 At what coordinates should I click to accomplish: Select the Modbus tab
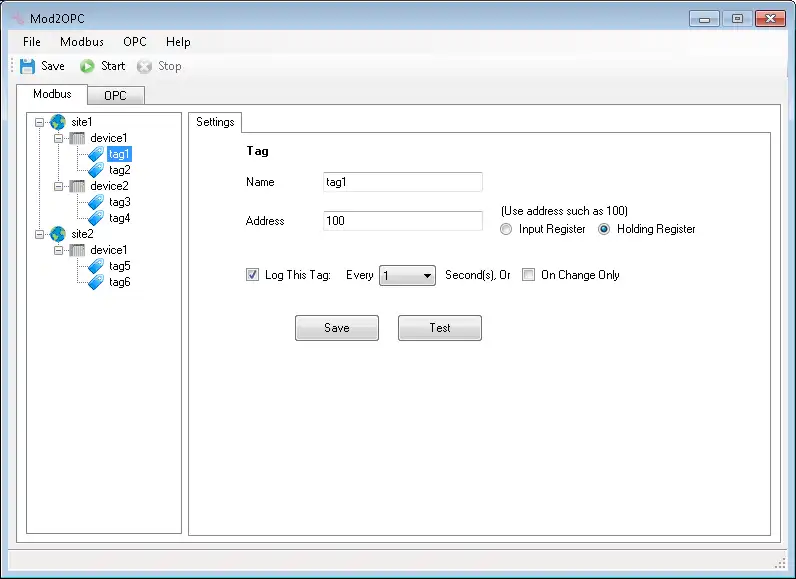click(x=52, y=94)
